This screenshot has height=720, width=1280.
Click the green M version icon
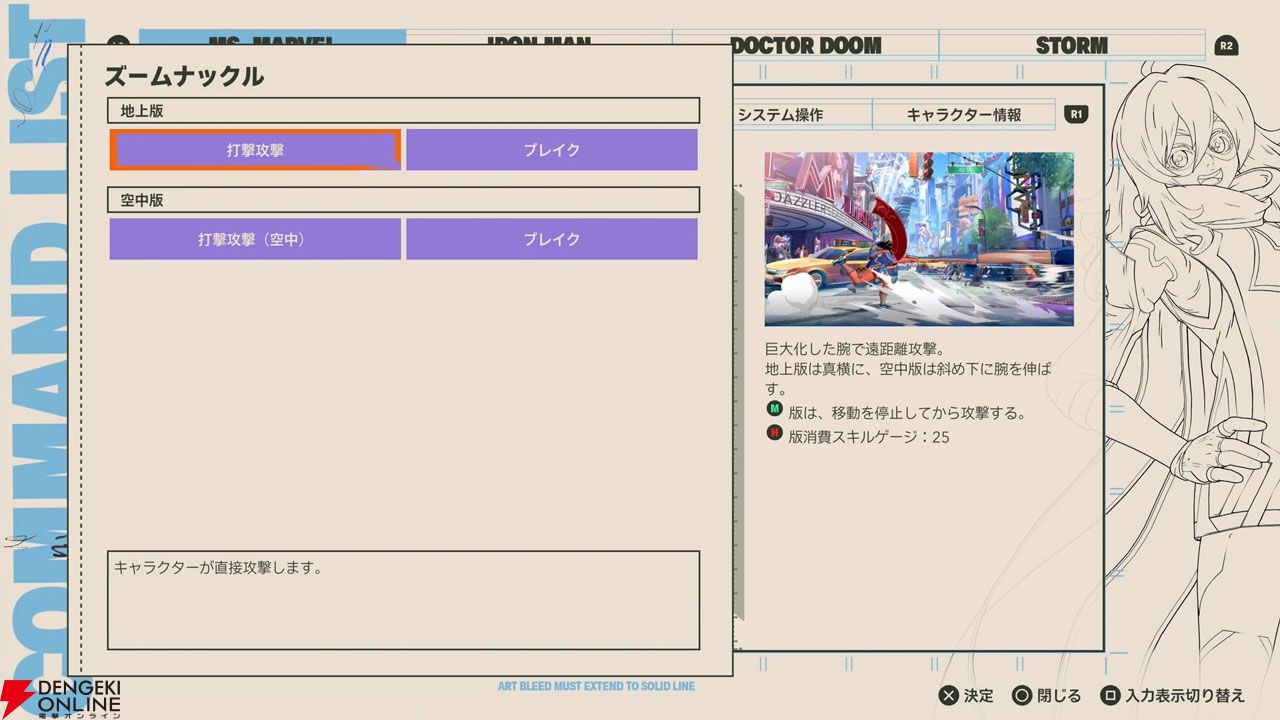click(774, 410)
